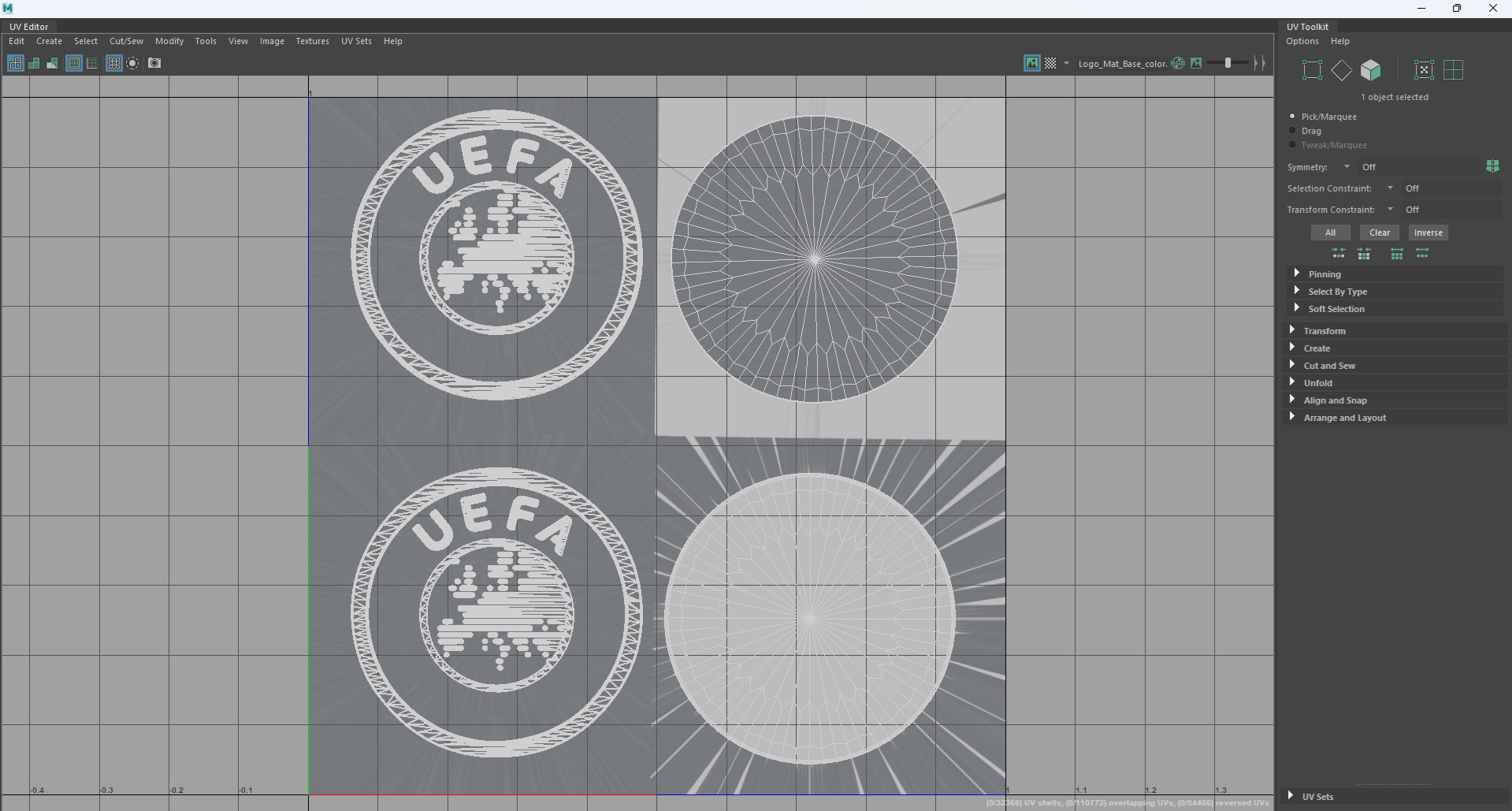
Task: Click the Inverse selection button
Action: pyautogui.click(x=1428, y=233)
